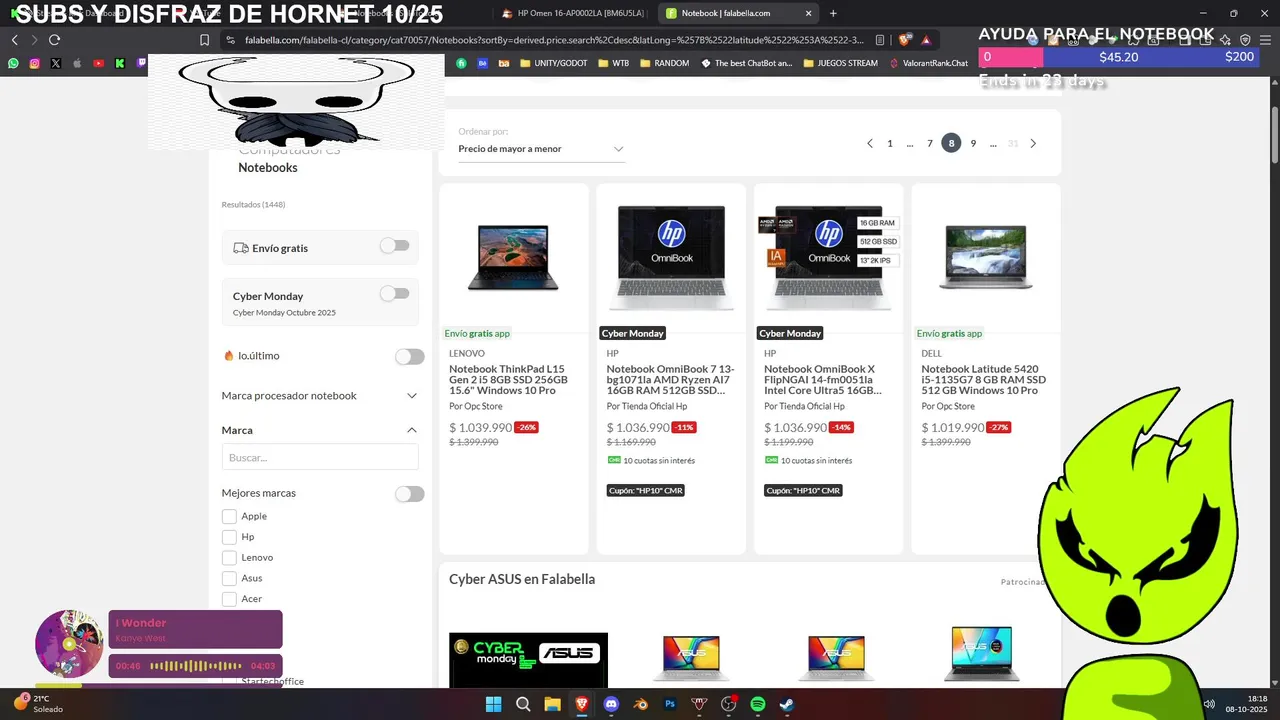Open Notebook ThinkPad L15 Gen 2 product link
1280x720 pixels.
510,380
